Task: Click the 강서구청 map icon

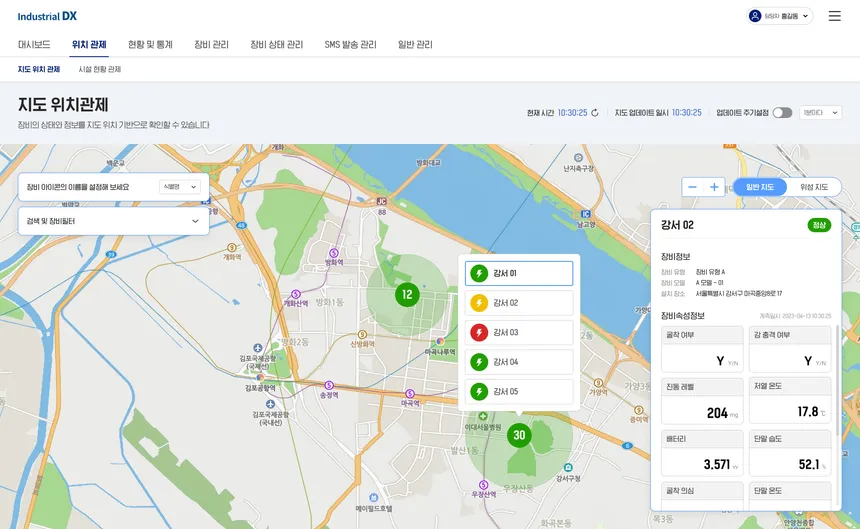Action: tap(568, 468)
